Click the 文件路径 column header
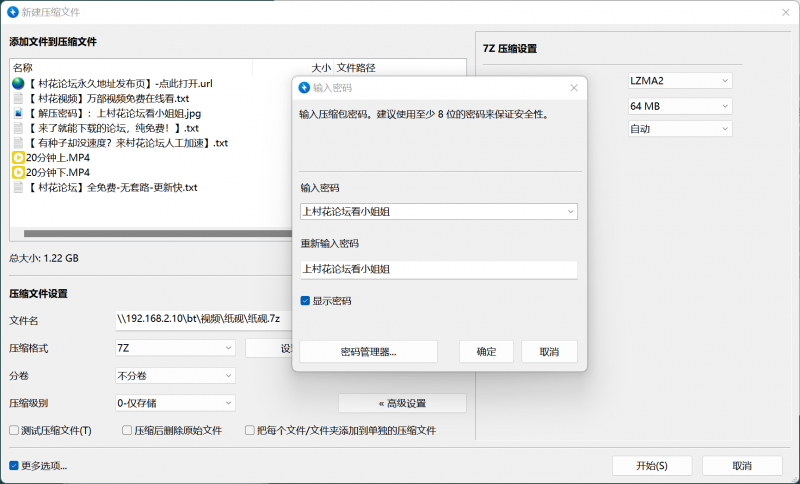This screenshot has width=800, height=484. pyautogui.click(x=356, y=68)
